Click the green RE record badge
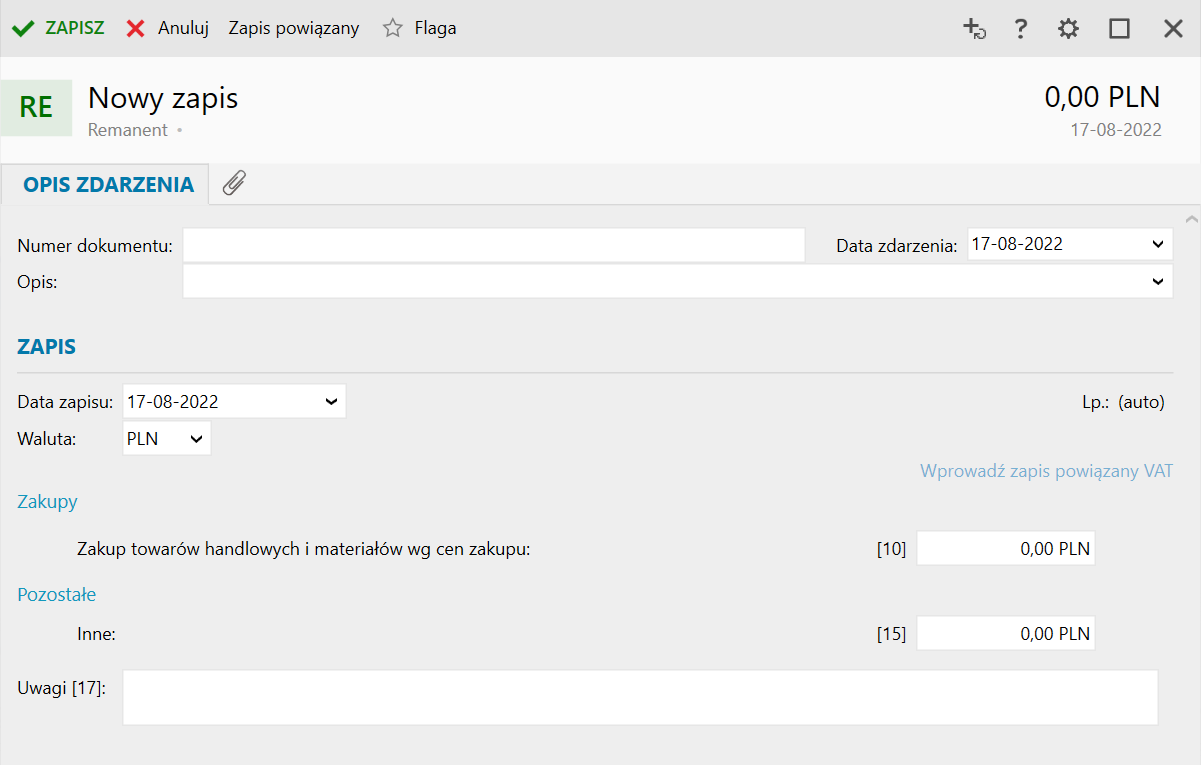Viewport: 1201px width, 765px height. tap(36, 107)
